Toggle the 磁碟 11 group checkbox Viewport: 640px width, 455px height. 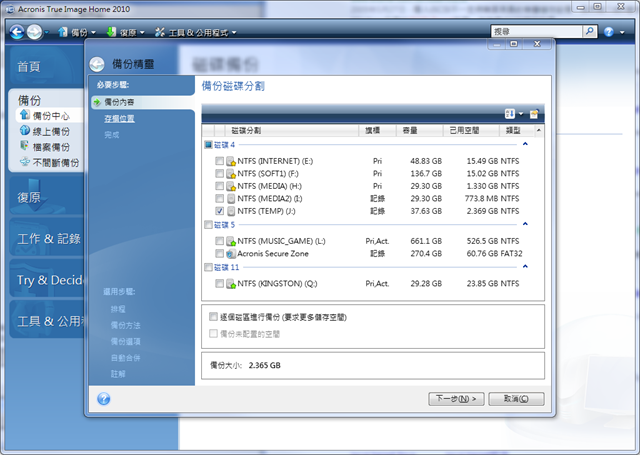click(x=208, y=267)
